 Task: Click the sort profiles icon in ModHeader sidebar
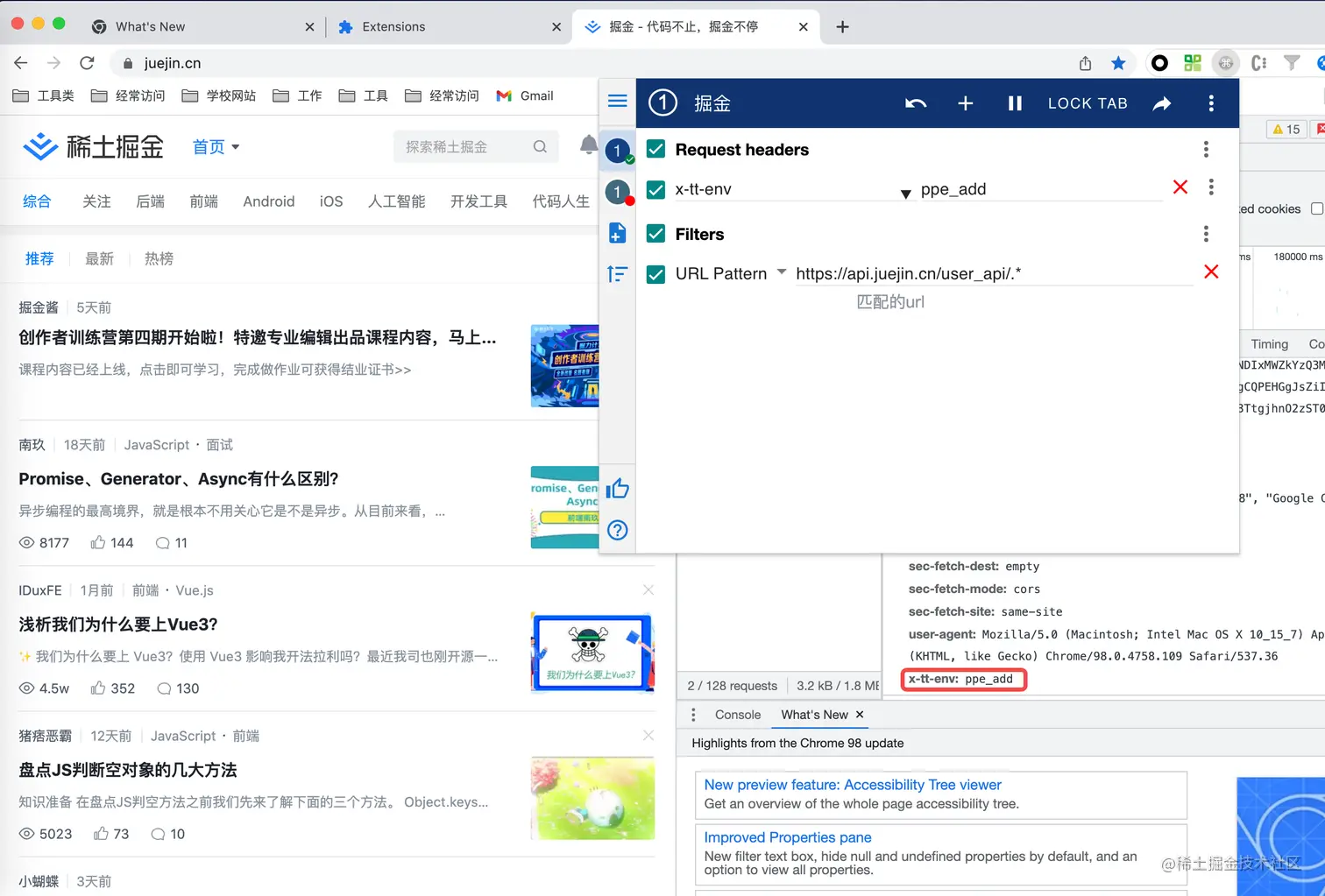pos(617,274)
